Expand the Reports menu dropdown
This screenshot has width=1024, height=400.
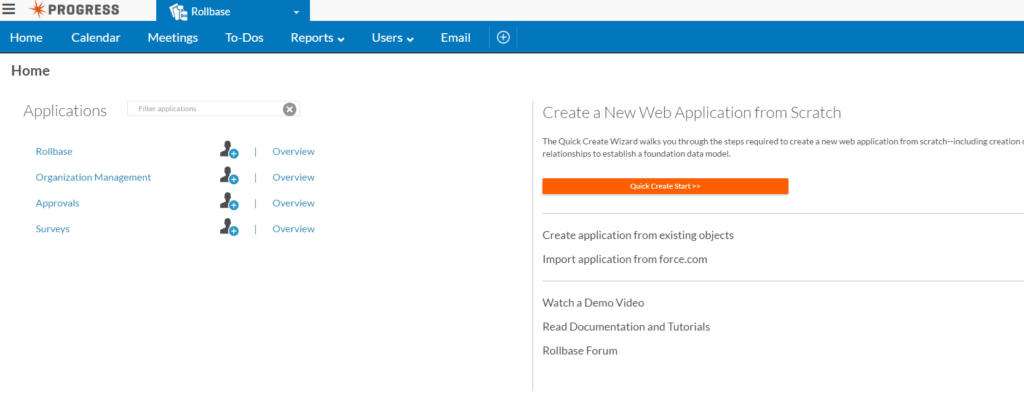[x=317, y=38]
